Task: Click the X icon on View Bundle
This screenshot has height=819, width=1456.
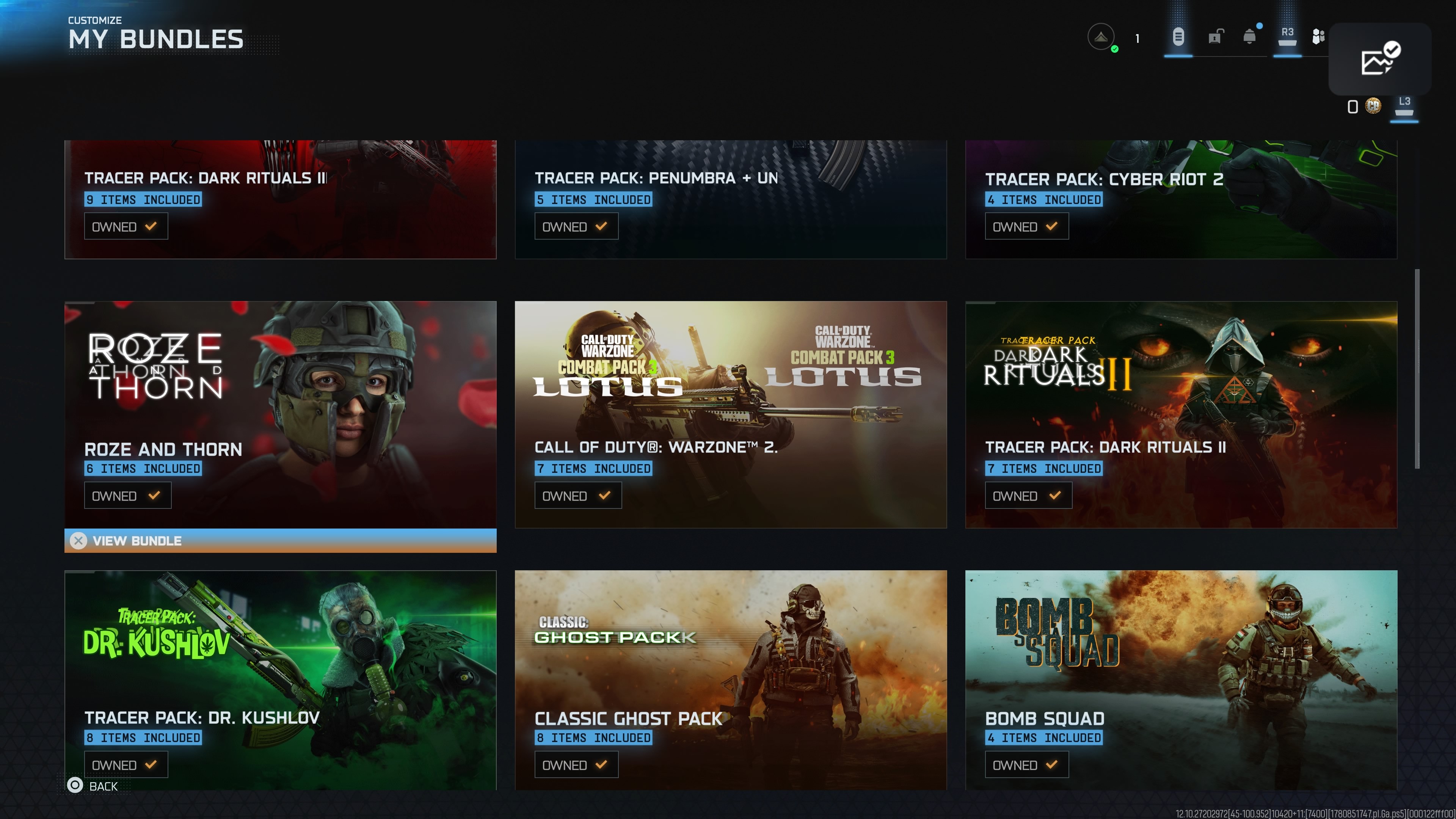Action: [x=78, y=540]
